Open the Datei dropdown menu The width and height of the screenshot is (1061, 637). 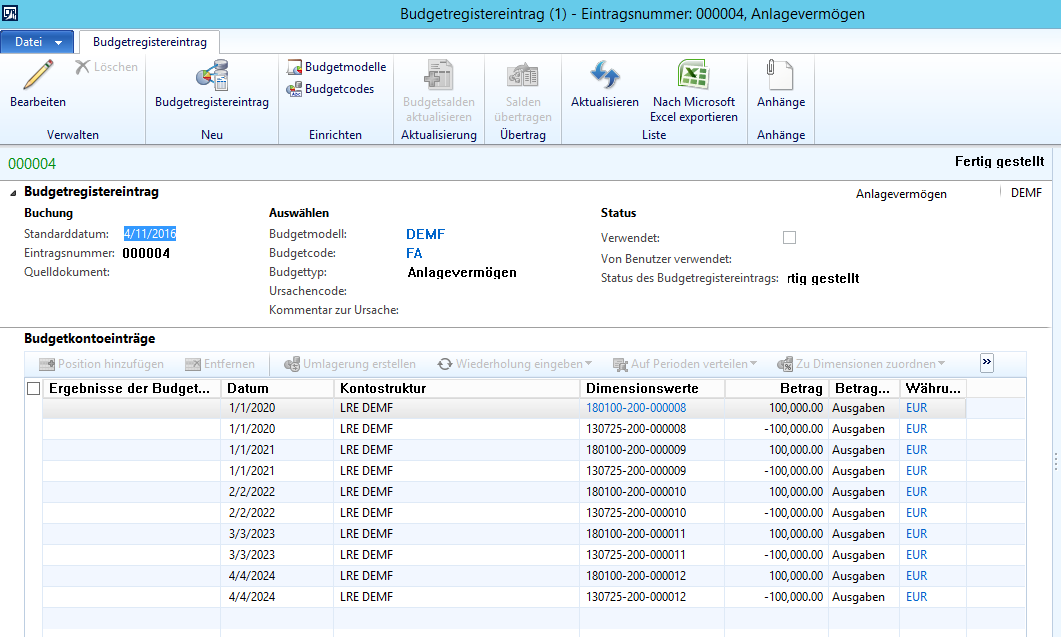[38, 42]
